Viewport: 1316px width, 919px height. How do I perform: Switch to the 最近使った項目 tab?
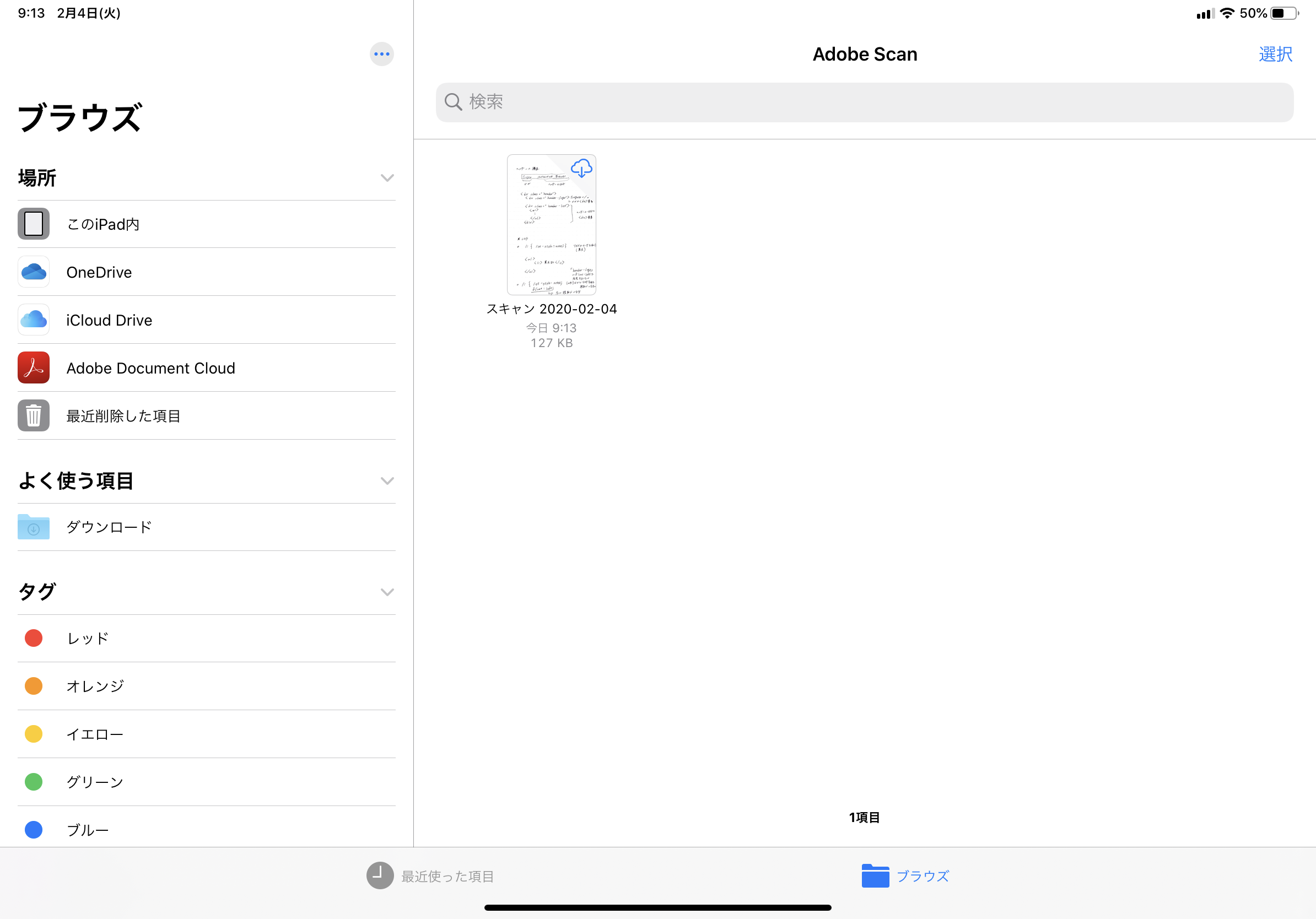[x=430, y=875]
